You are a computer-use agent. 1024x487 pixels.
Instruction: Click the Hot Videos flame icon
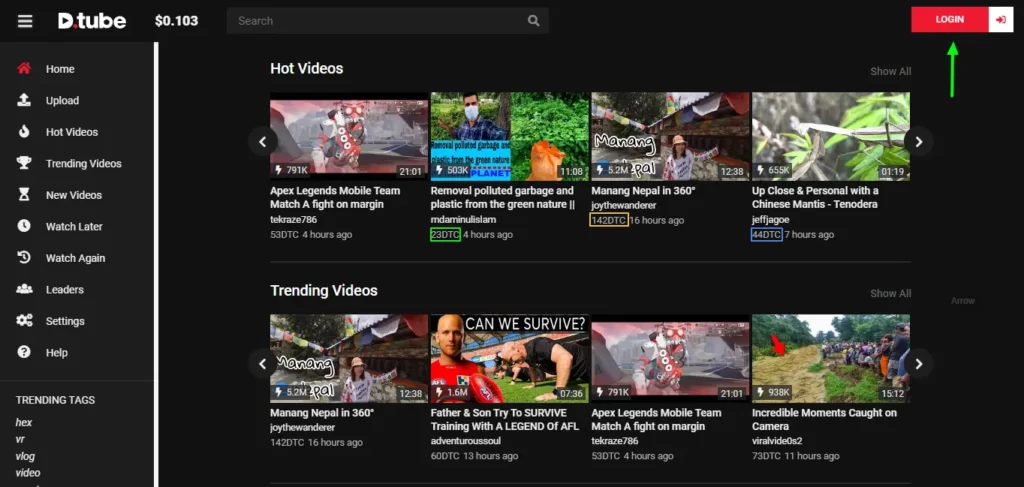24,132
